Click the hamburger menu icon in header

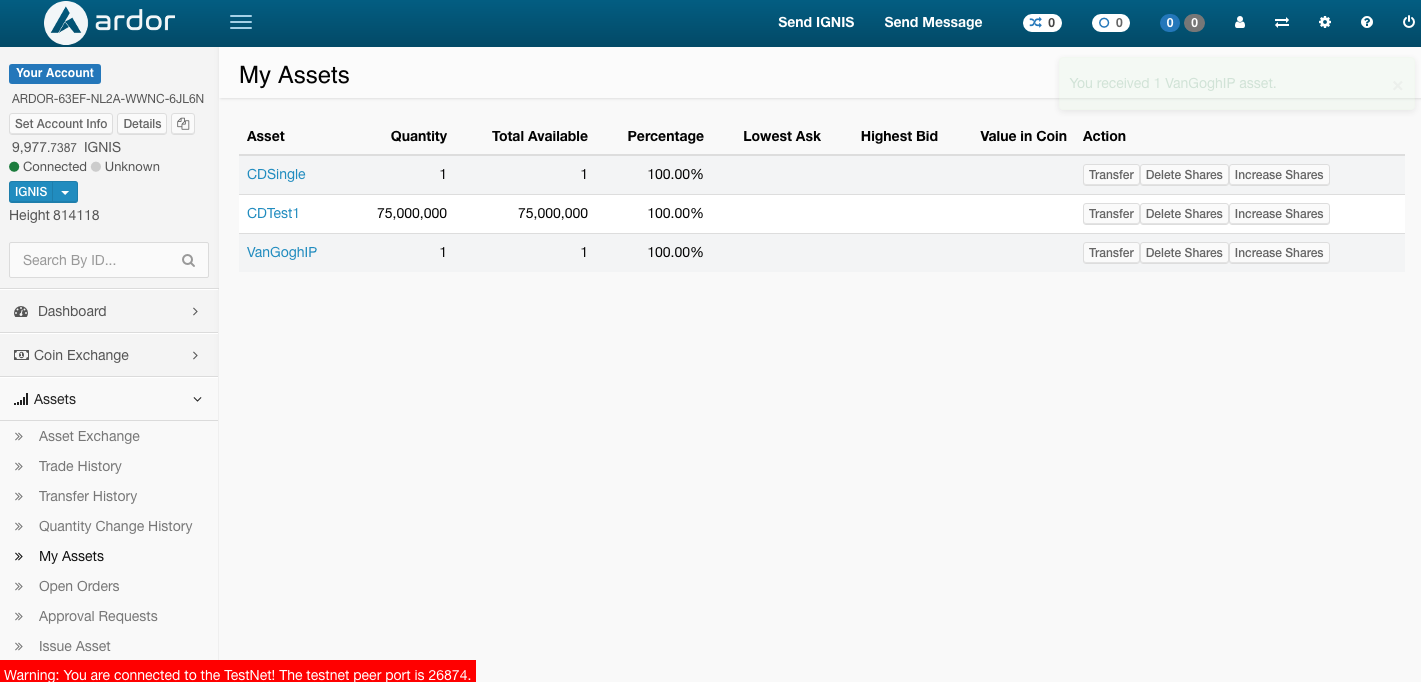click(241, 22)
